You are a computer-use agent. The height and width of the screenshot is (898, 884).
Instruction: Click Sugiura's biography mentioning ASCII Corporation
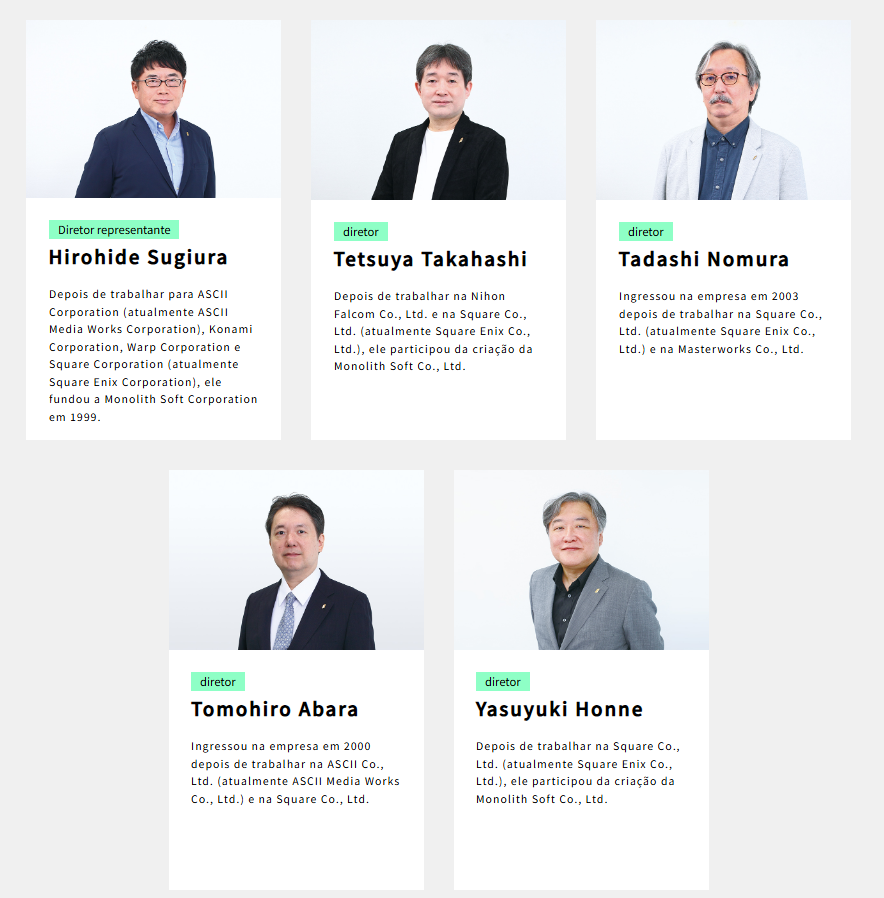point(153,356)
